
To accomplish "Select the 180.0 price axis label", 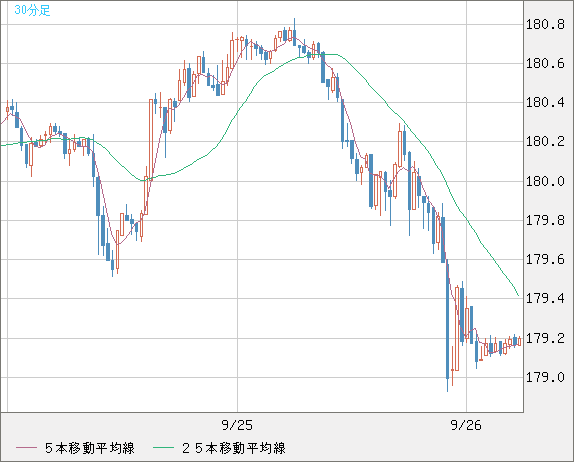I will pyautogui.click(x=545, y=181).
